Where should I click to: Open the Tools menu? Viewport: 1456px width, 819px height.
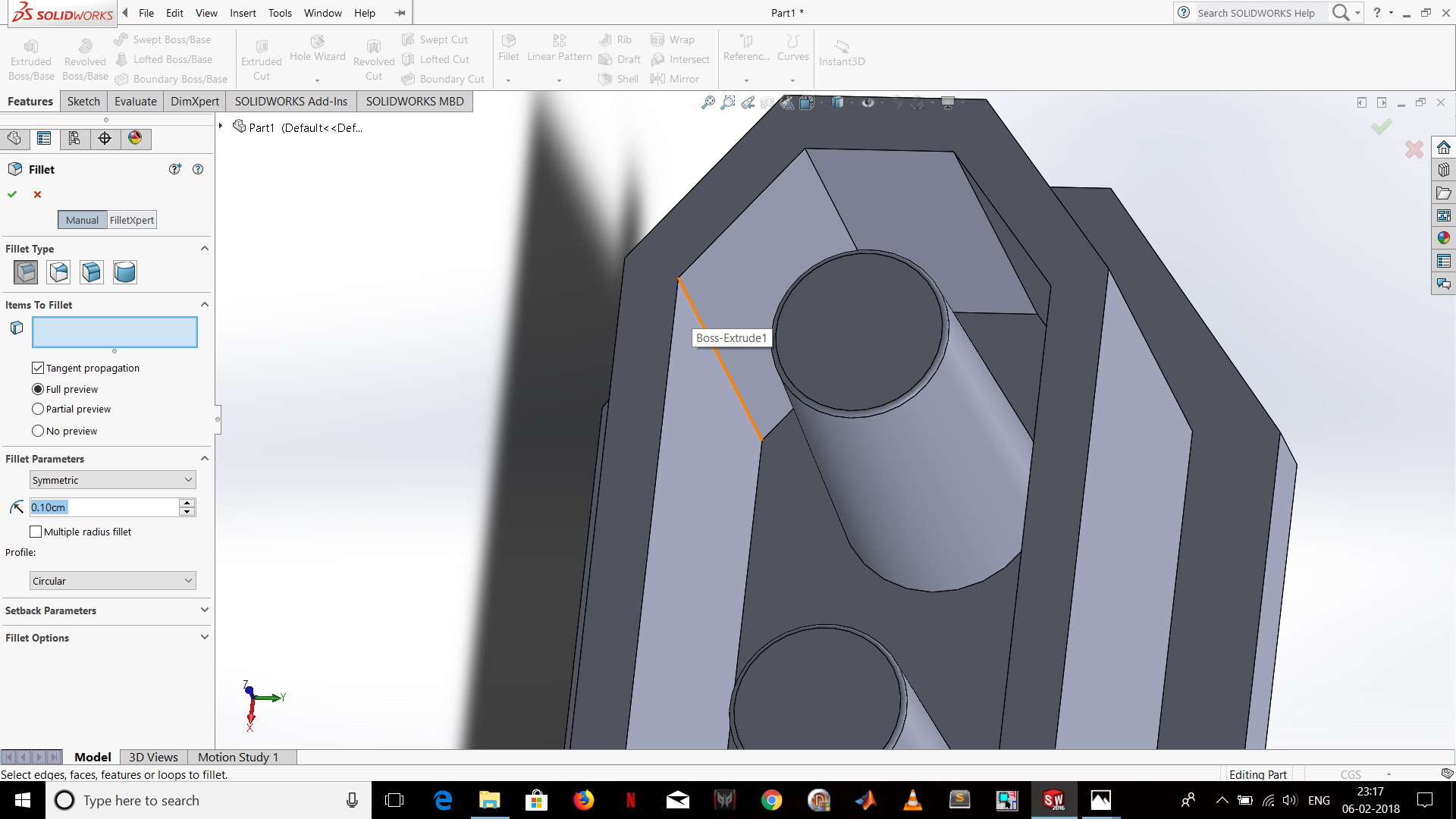[x=280, y=13]
